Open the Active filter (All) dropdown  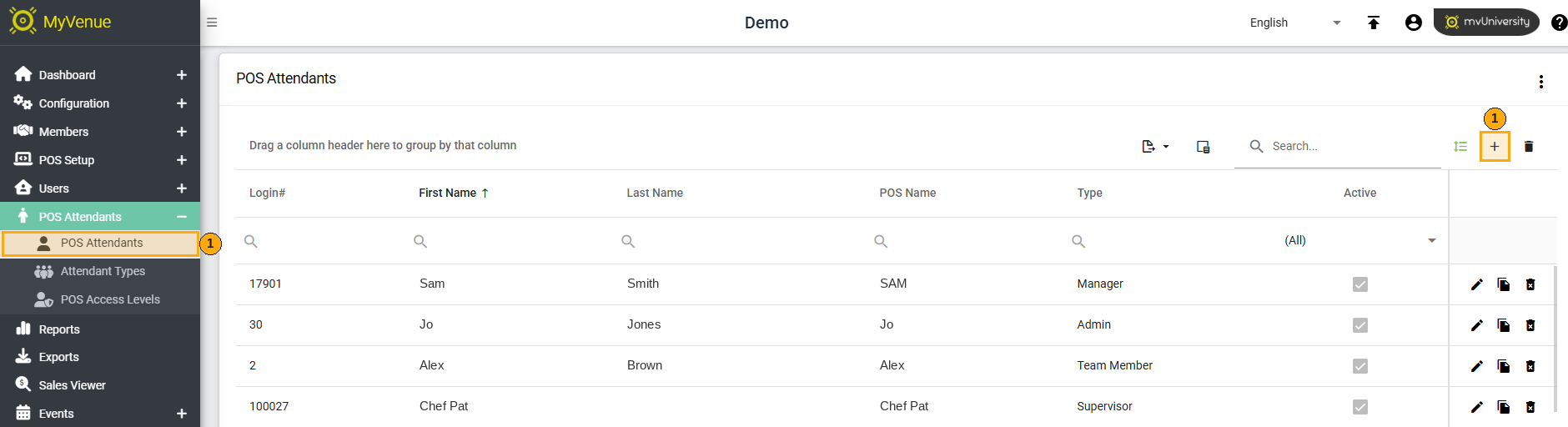1359,240
